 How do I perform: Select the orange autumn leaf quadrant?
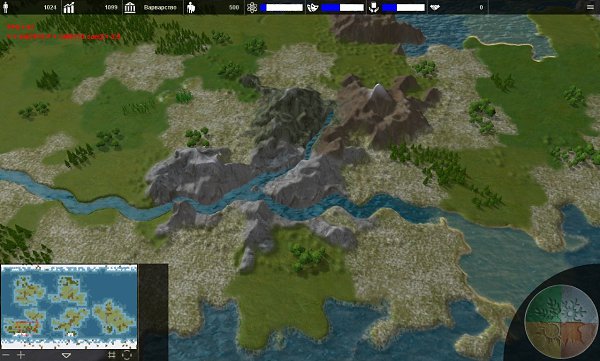(x=579, y=339)
